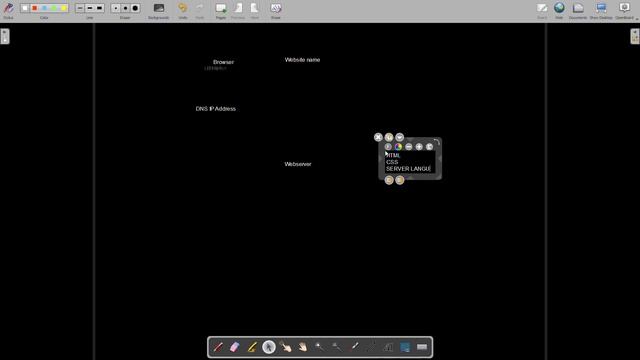
Task: Select the Eraser tool
Action: (235, 347)
